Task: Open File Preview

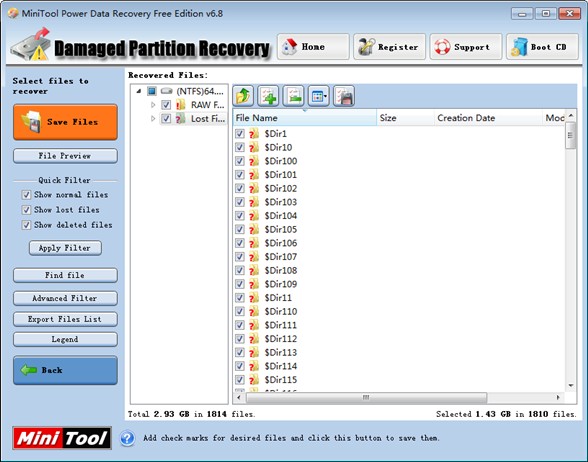Action: [65, 156]
